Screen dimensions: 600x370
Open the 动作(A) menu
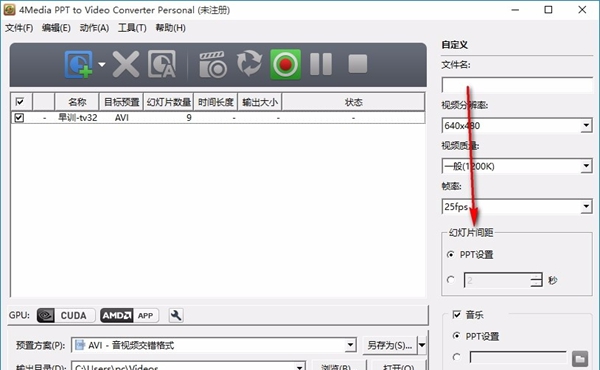[94, 28]
